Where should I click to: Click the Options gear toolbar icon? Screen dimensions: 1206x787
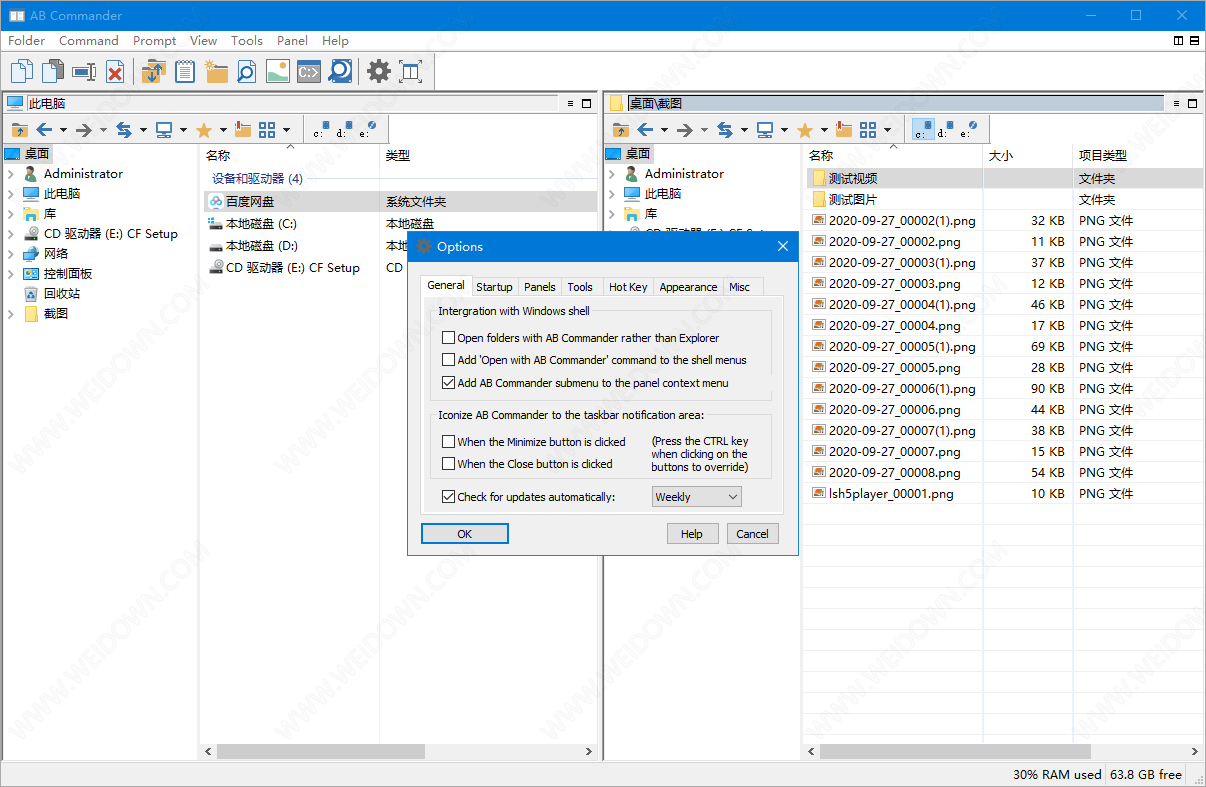click(x=378, y=71)
